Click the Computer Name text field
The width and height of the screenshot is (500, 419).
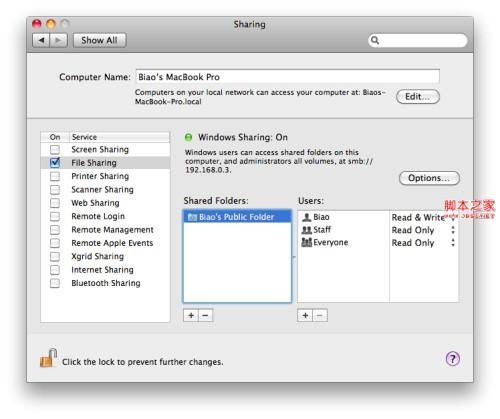coord(288,77)
